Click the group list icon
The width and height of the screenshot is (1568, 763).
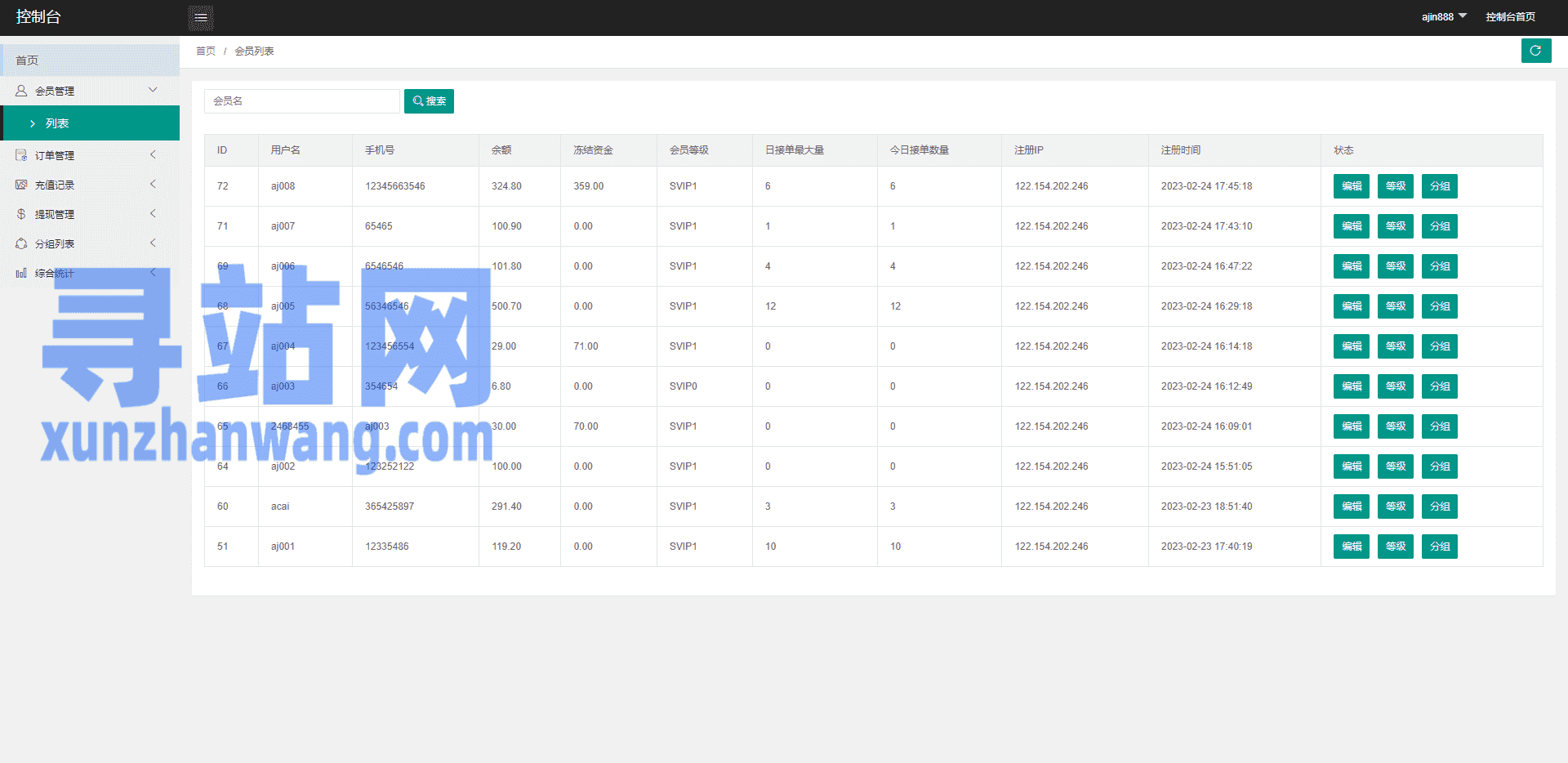(21, 243)
